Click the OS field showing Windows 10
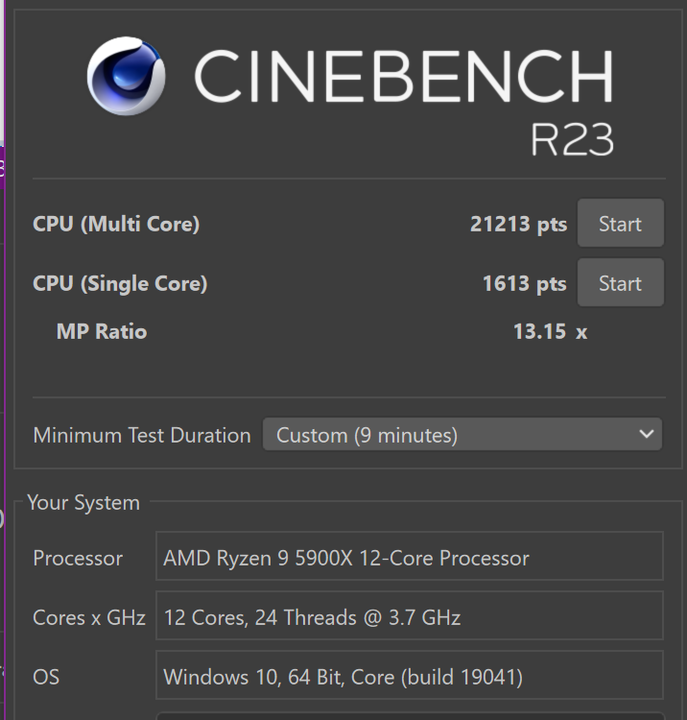The width and height of the screenshot is (687, 720). click(x=409, y=675)
